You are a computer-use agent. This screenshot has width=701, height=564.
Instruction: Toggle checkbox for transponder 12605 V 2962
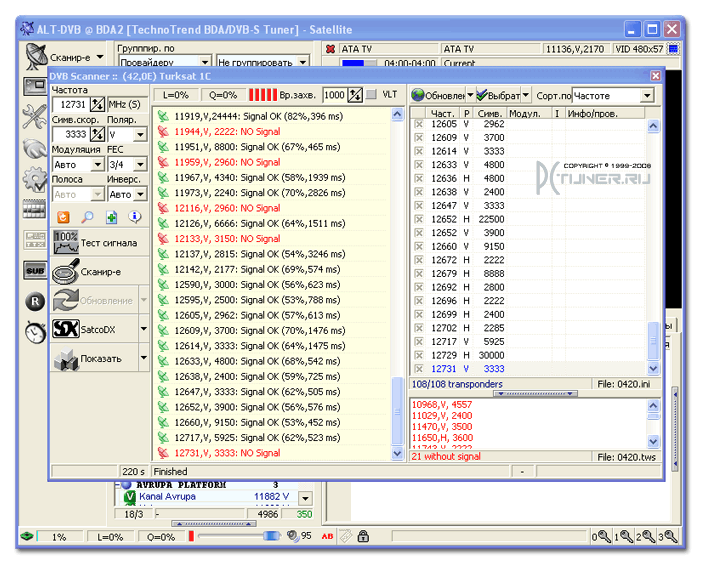click(418, 124)
